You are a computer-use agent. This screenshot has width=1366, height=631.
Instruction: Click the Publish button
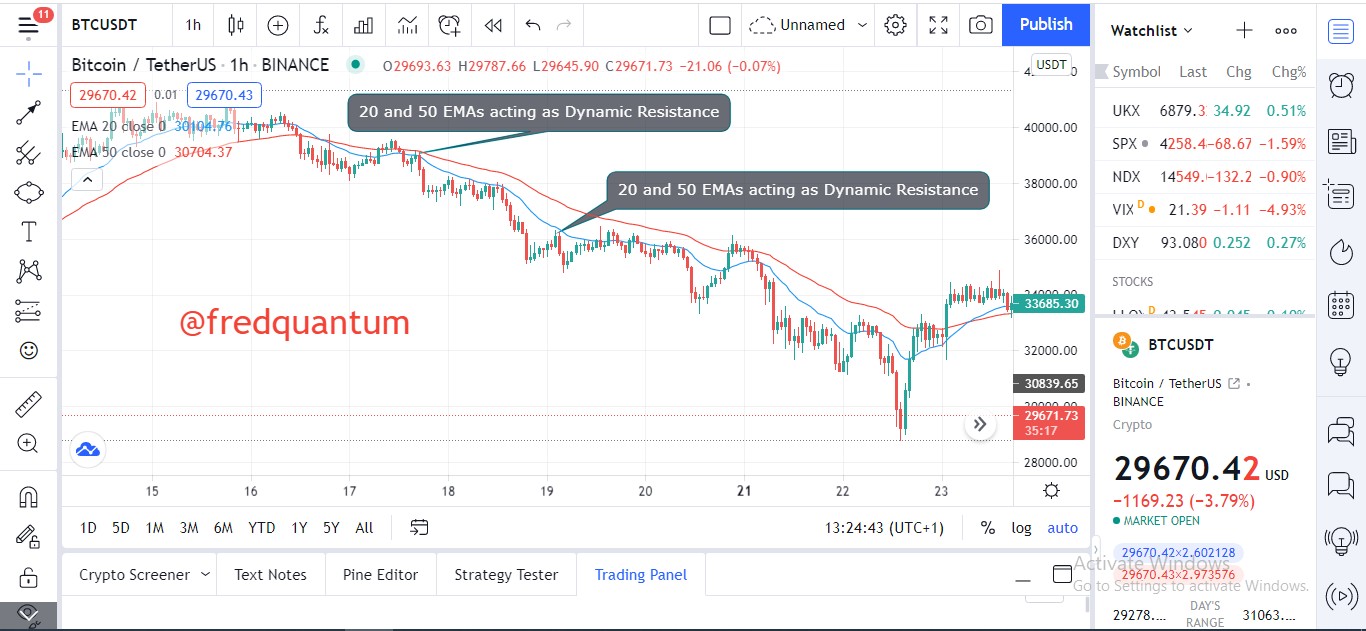1046,25
